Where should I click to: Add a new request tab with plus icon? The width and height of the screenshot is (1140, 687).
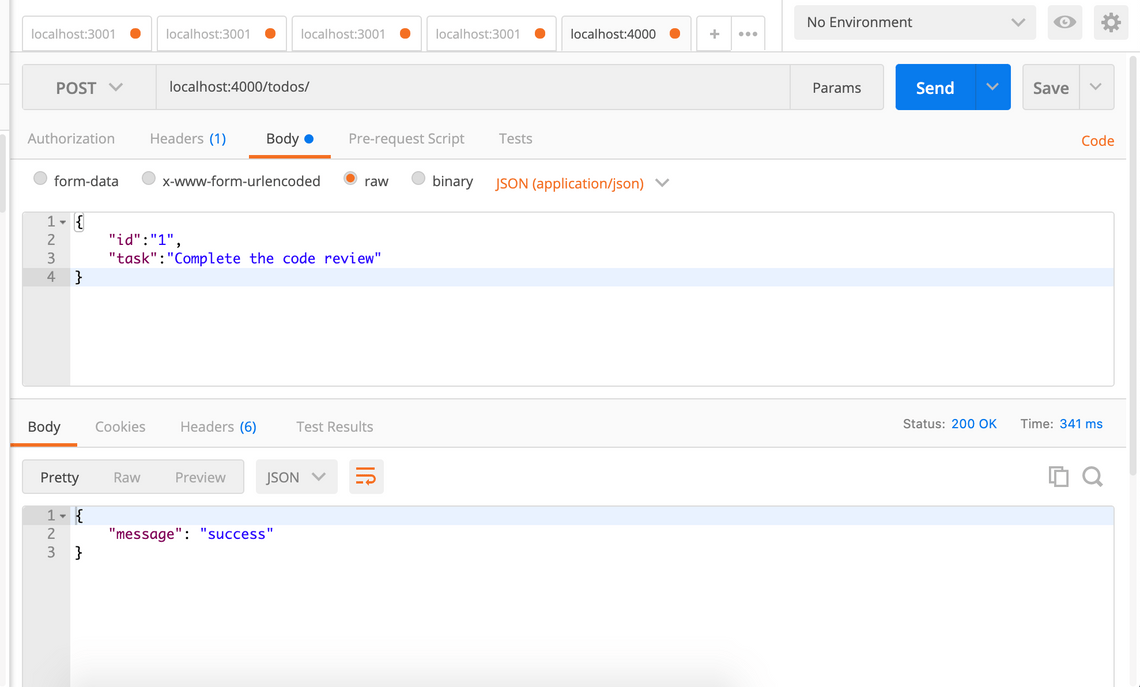[x=714, y=34]
